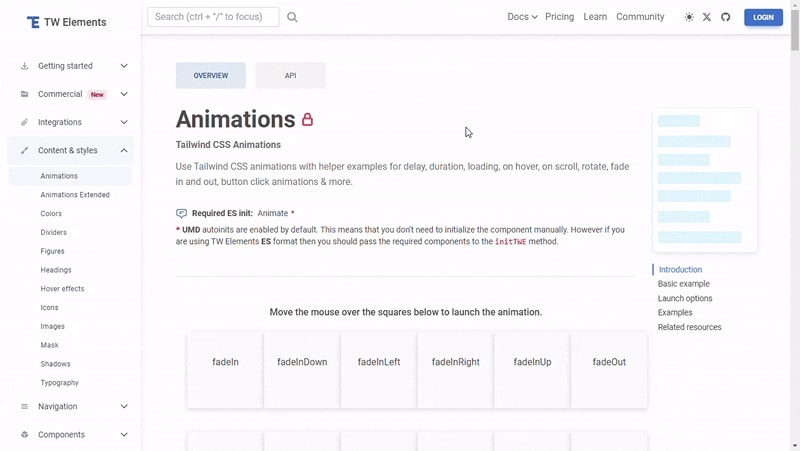The width and height of the screenshot is (800, 451).
Task: Click the Integrations paperclip icon
Action: (x=25, y=122)
